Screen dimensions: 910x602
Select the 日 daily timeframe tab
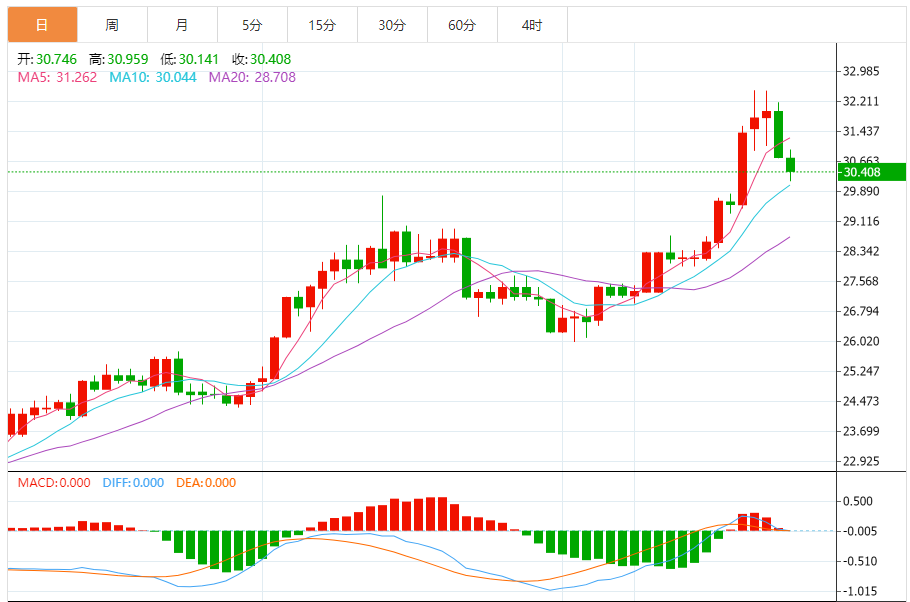42,25
